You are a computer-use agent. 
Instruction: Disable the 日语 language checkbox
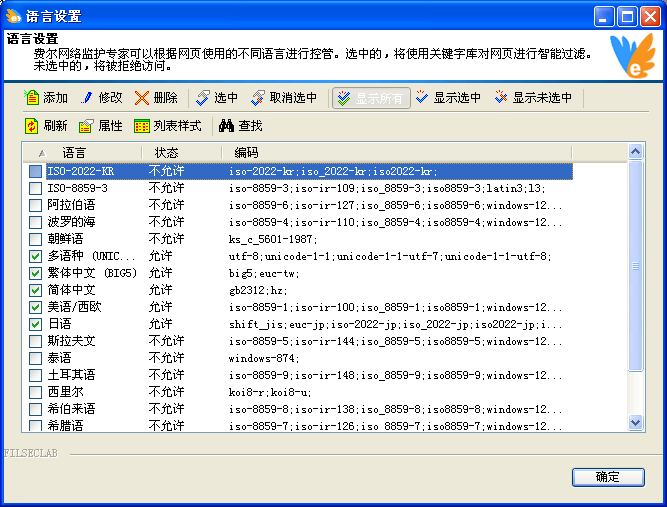[x=36, y=324]
